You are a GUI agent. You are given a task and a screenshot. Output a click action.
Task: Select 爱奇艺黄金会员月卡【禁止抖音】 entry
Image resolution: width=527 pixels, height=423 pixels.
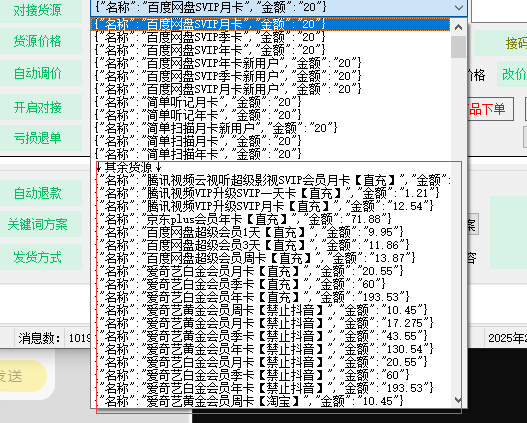point(271,323)
